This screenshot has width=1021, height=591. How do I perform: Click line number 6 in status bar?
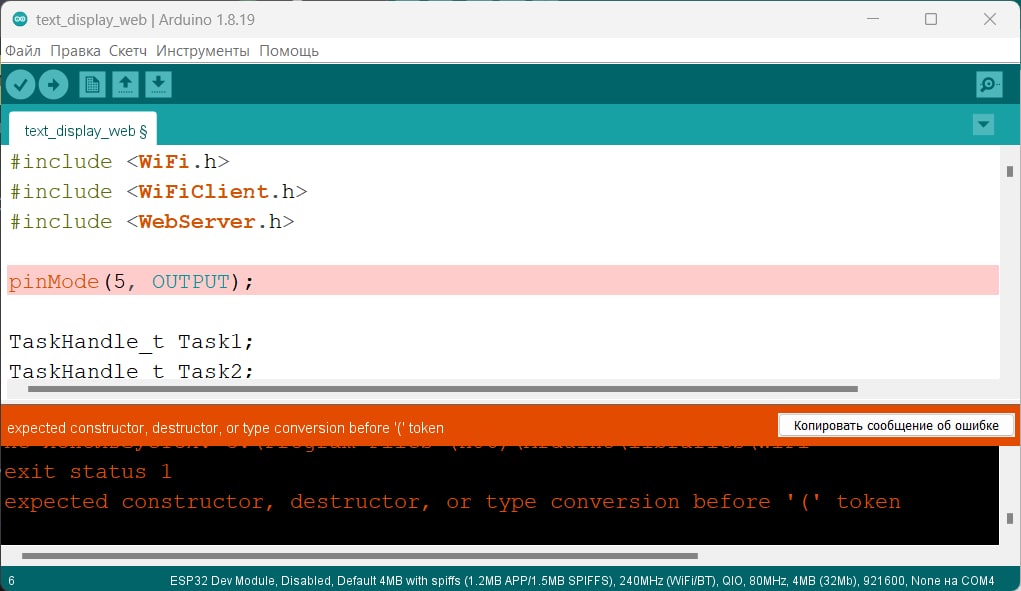tap(11, 581)
